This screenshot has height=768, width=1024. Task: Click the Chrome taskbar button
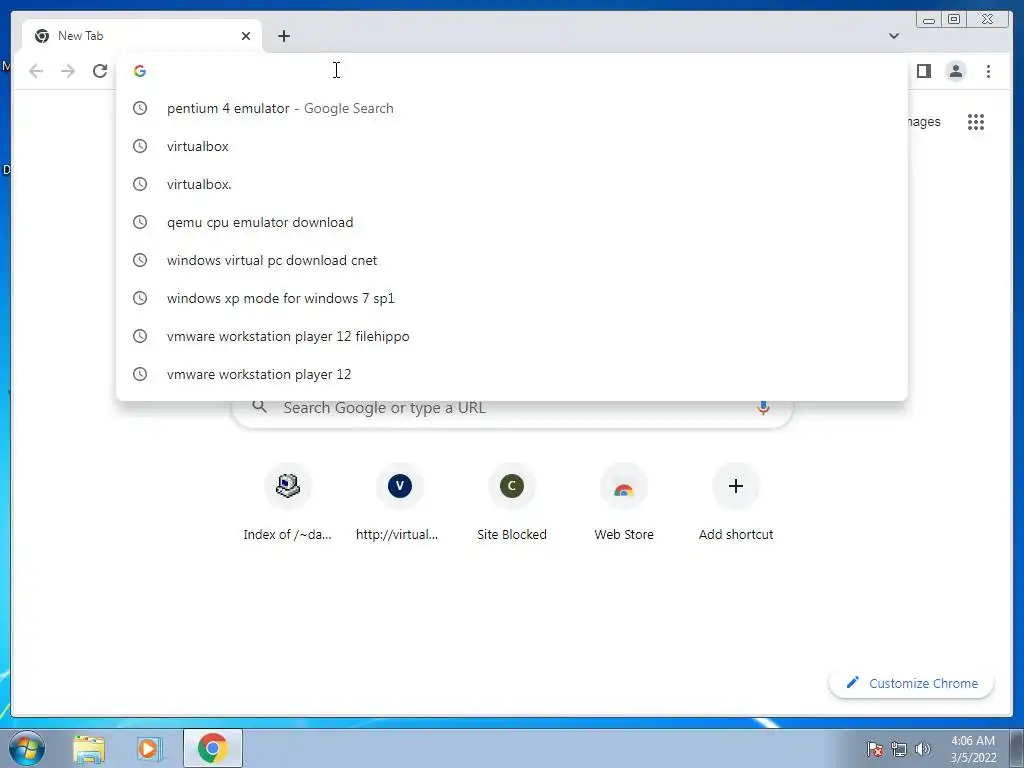coord(213,748)
